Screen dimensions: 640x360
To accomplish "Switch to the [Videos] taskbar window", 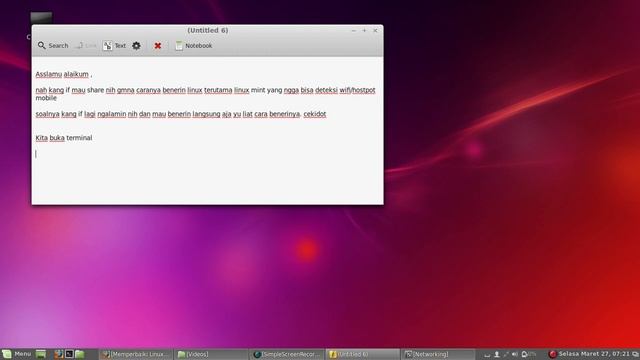I will [210, 354].
